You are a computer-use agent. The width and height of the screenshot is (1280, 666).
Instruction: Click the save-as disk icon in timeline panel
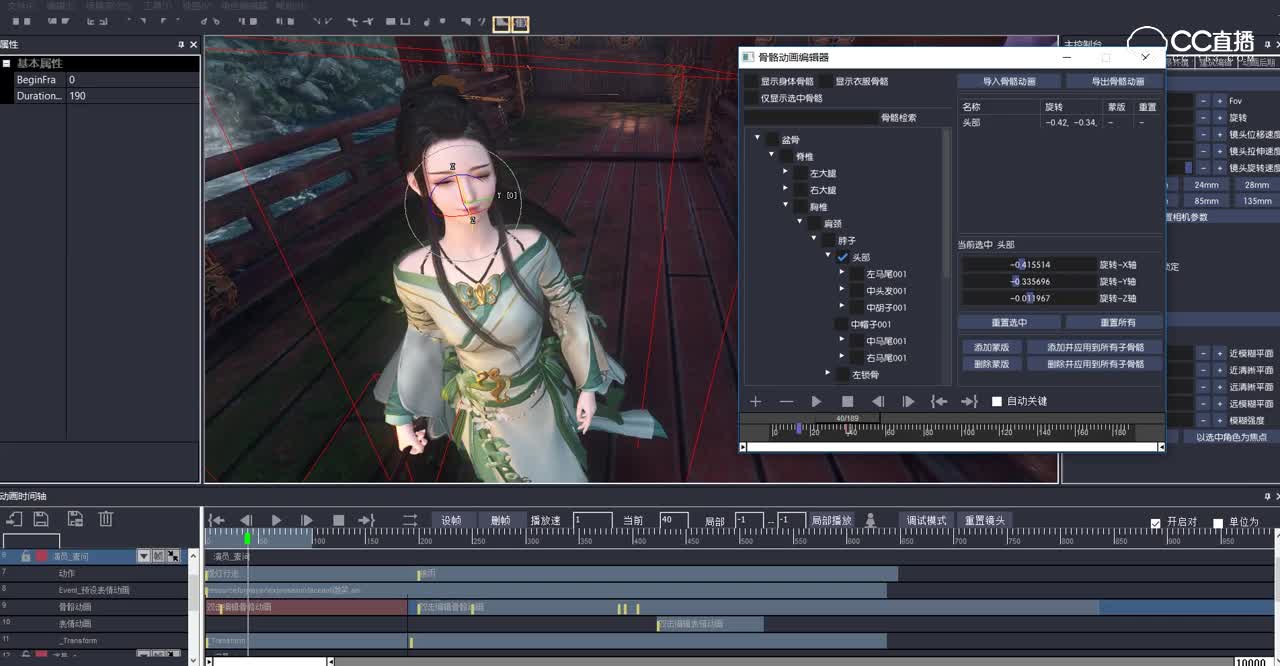coord(75,518)
